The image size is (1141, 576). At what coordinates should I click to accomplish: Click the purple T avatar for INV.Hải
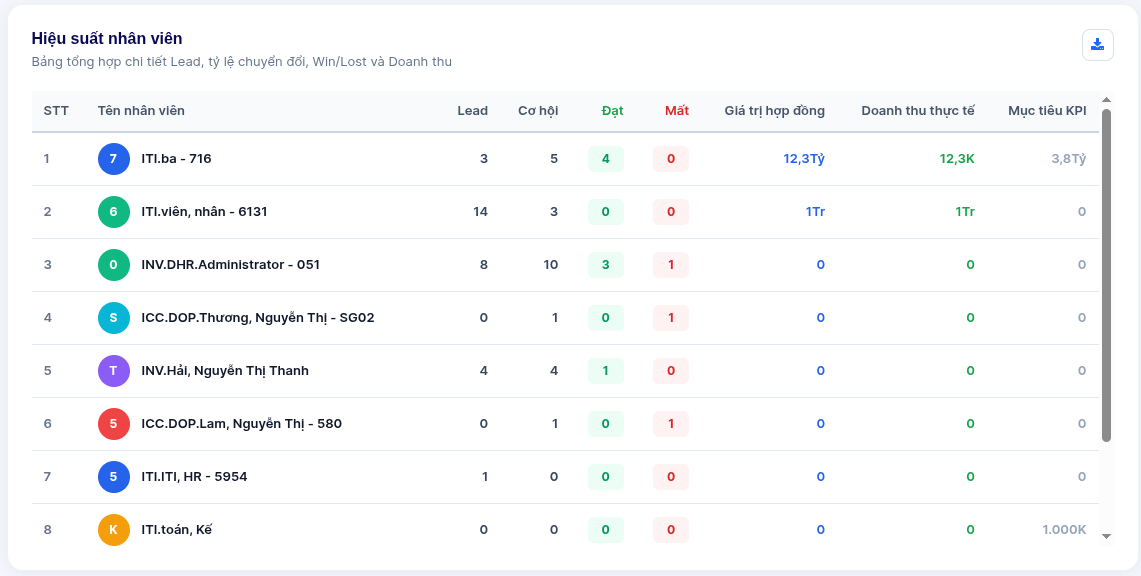(x=114, y=371)
